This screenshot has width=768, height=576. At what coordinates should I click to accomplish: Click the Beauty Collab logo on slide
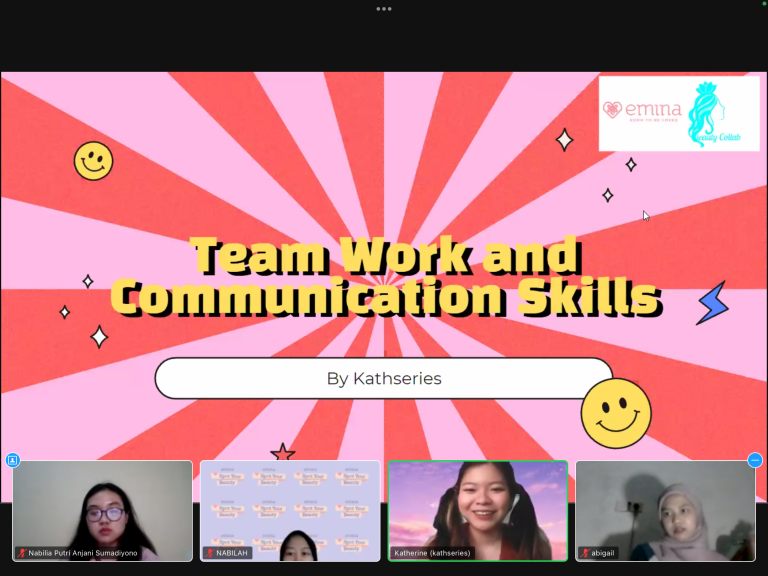point(714,114)
